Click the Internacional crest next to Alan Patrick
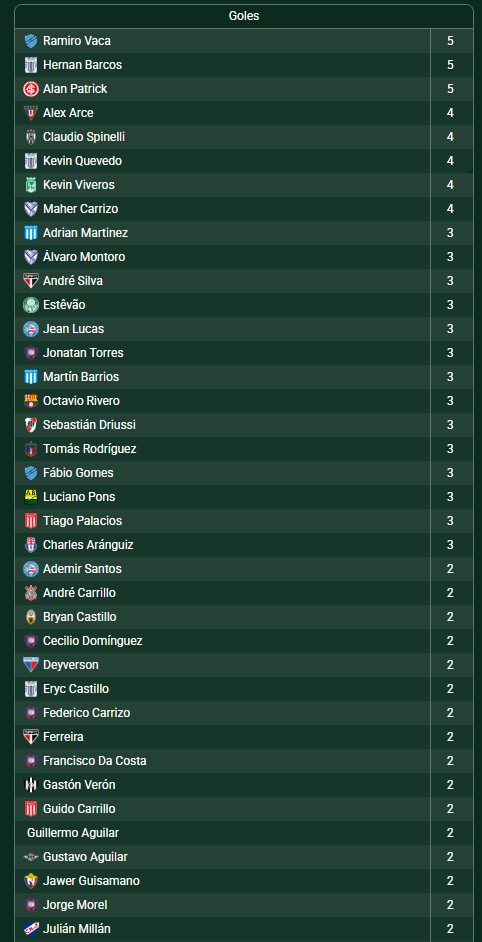The image size is (482, 942). (x=31, y=89)
